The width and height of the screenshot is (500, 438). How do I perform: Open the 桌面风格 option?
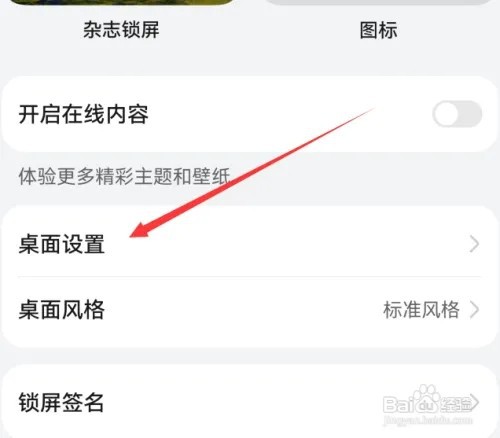click(249, 310)
